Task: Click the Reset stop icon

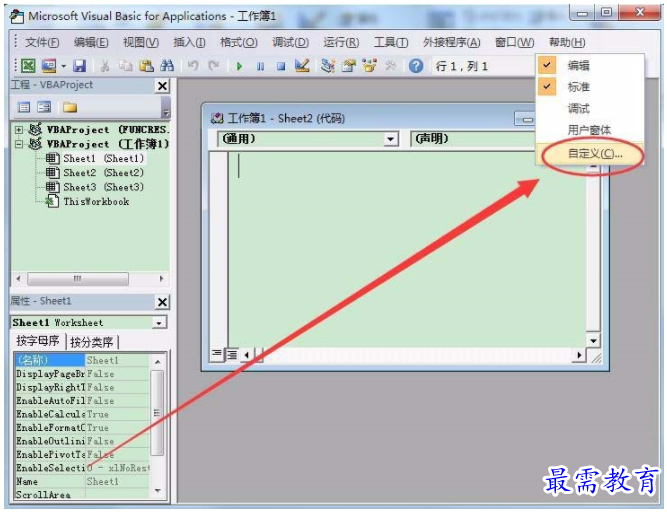Action: pyautogui.click(x=281, y=66)
